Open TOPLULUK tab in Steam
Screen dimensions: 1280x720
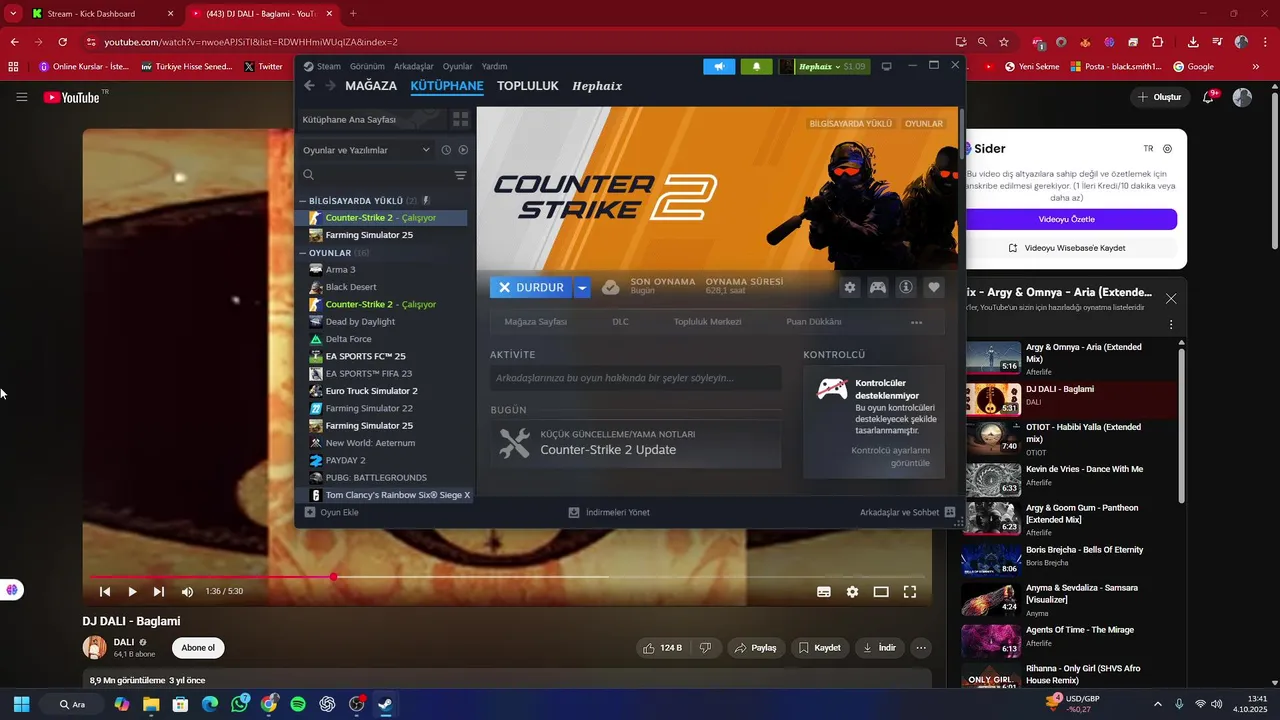(x=528, y=86)
